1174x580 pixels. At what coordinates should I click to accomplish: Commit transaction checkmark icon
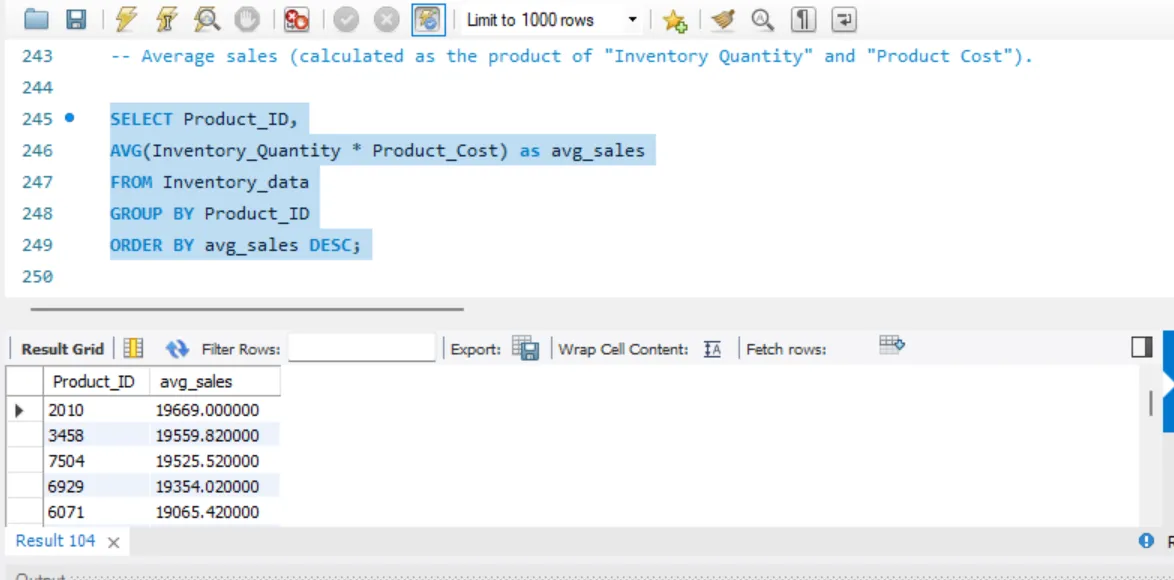346,20
